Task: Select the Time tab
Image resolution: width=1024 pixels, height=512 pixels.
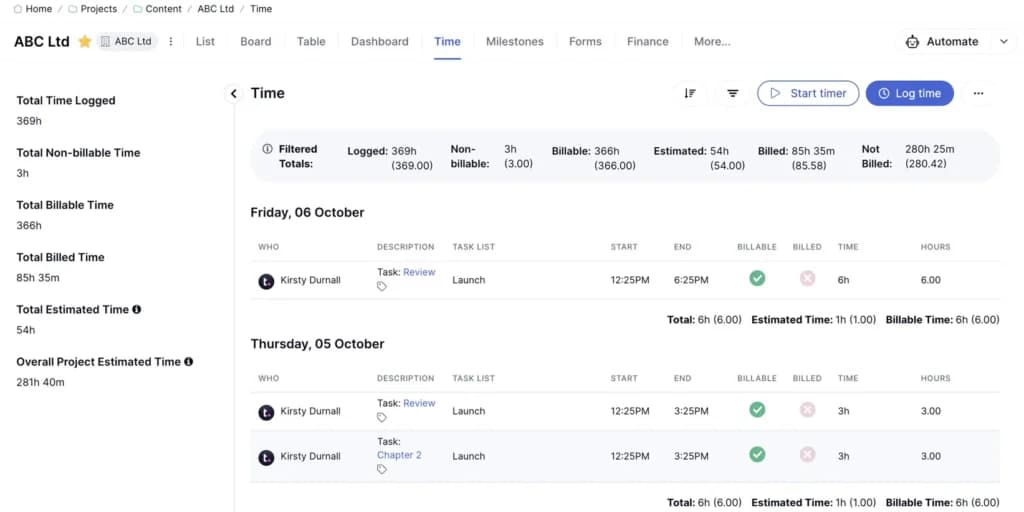Action: point(447,42)
